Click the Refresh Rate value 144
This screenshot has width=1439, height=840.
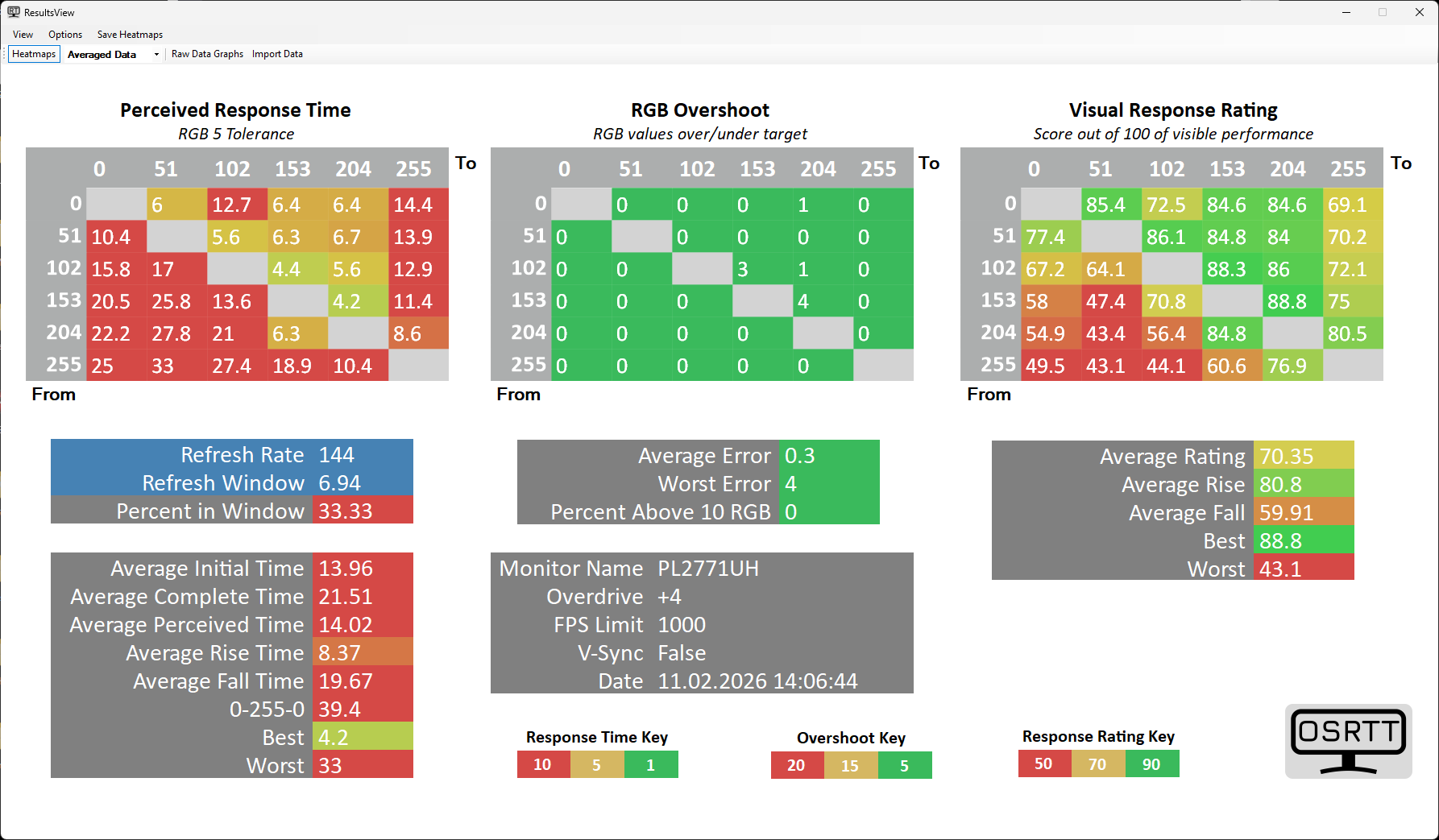point(337,455)
